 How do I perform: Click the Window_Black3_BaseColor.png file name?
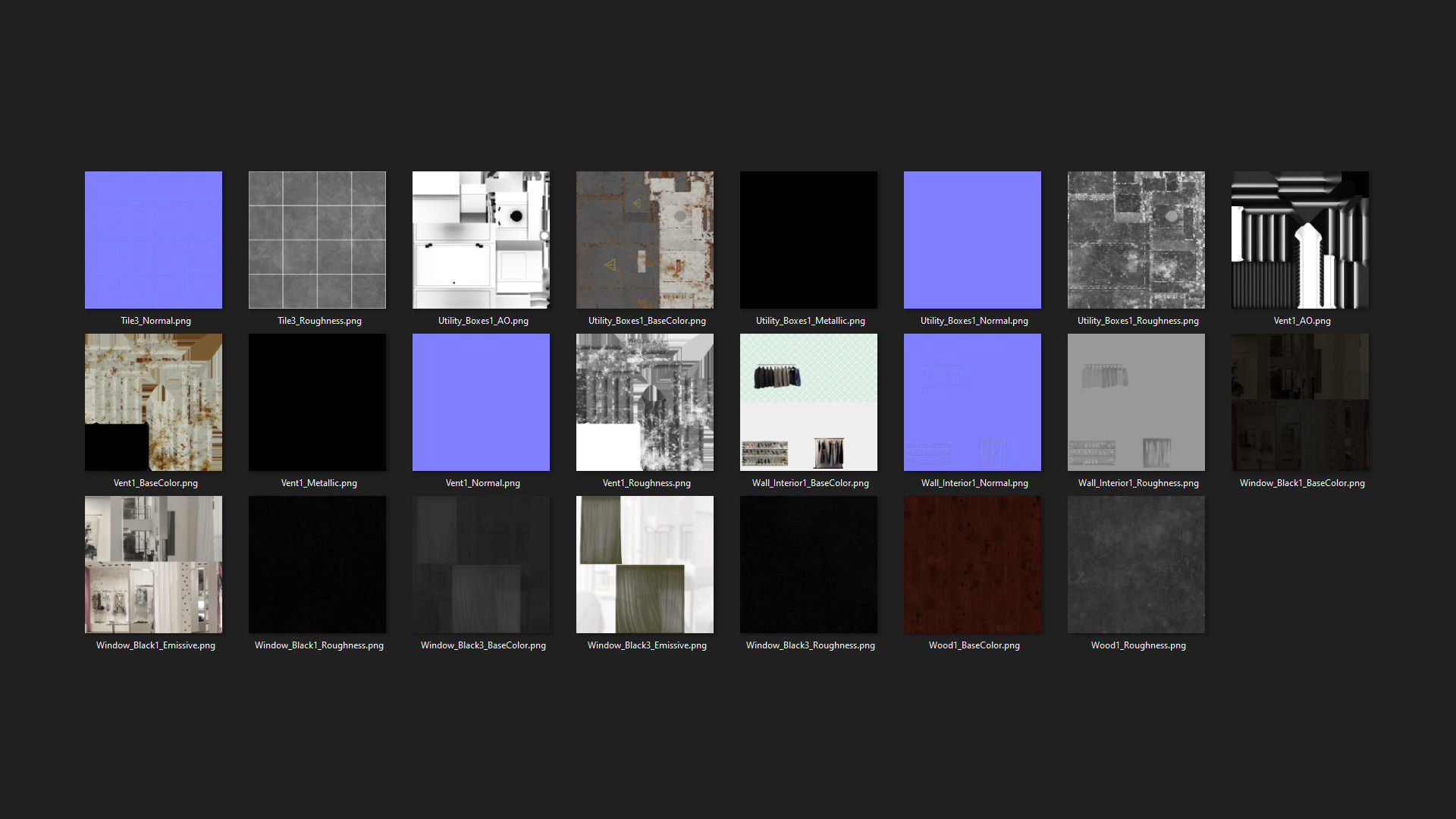click(483, 645)
